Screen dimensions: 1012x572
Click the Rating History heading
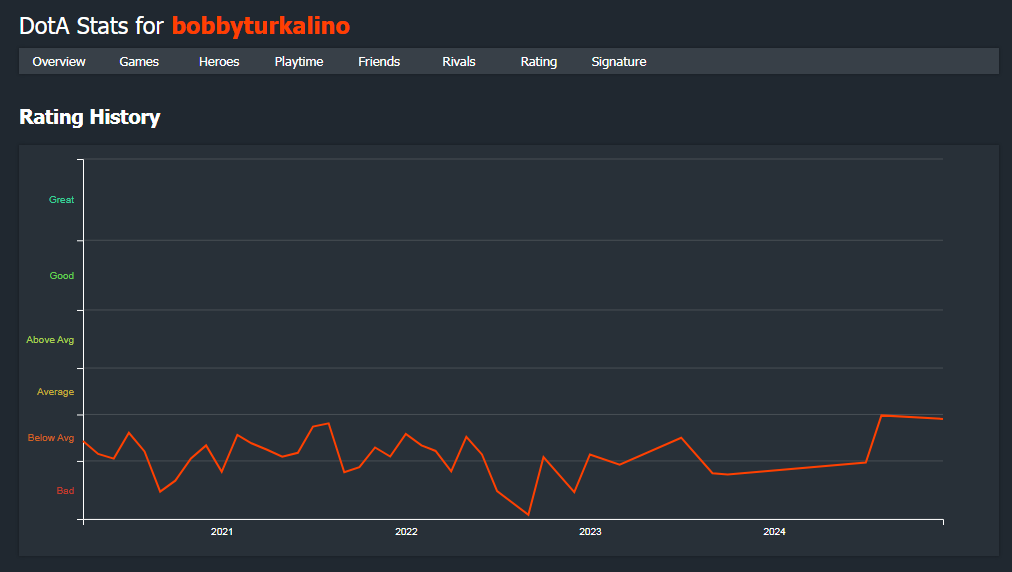[90, 117]
